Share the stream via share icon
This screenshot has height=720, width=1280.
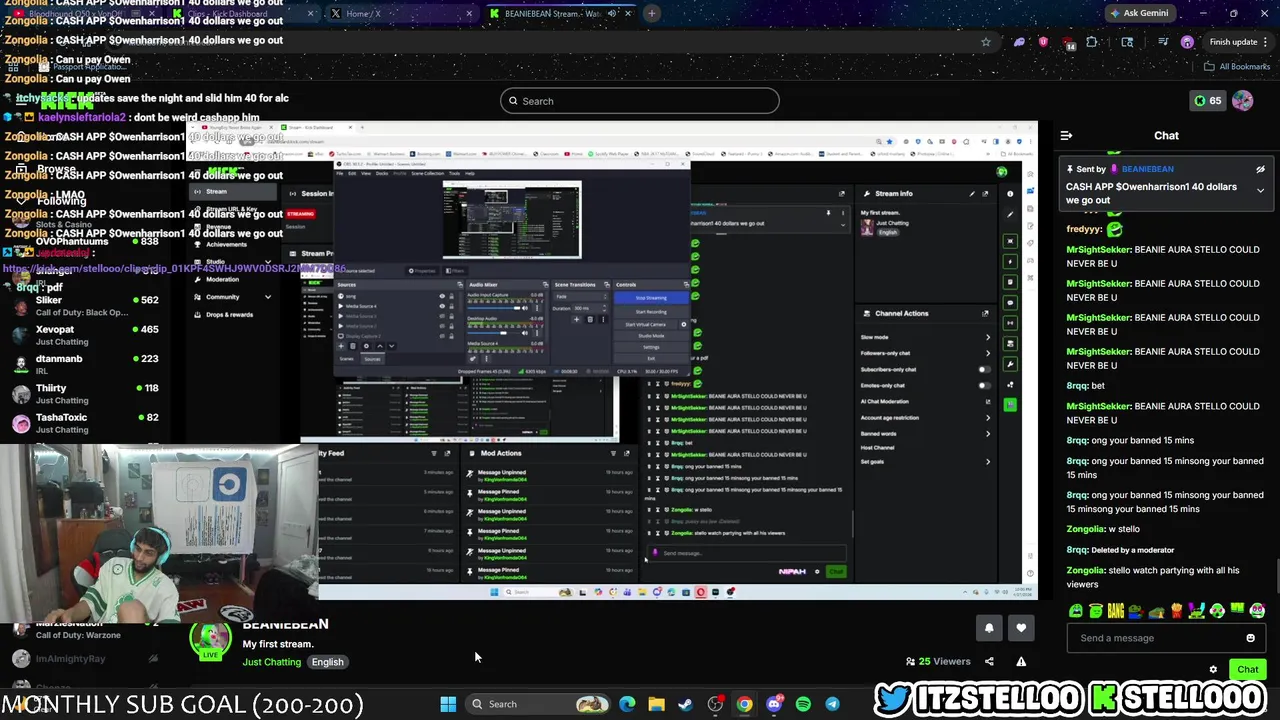pyautogui.click(x=989, y=661)
